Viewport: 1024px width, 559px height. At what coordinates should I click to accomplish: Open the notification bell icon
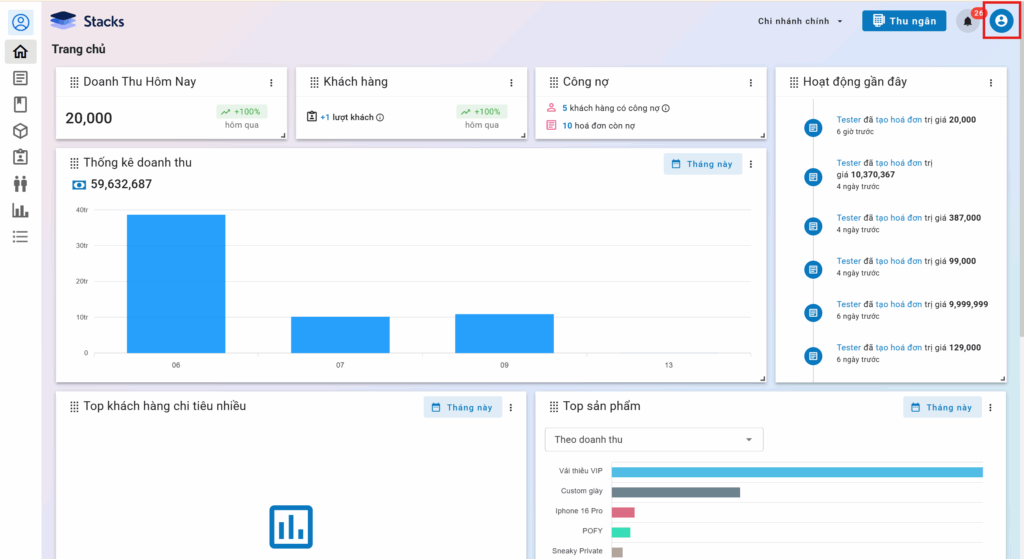tap(967, 21)
